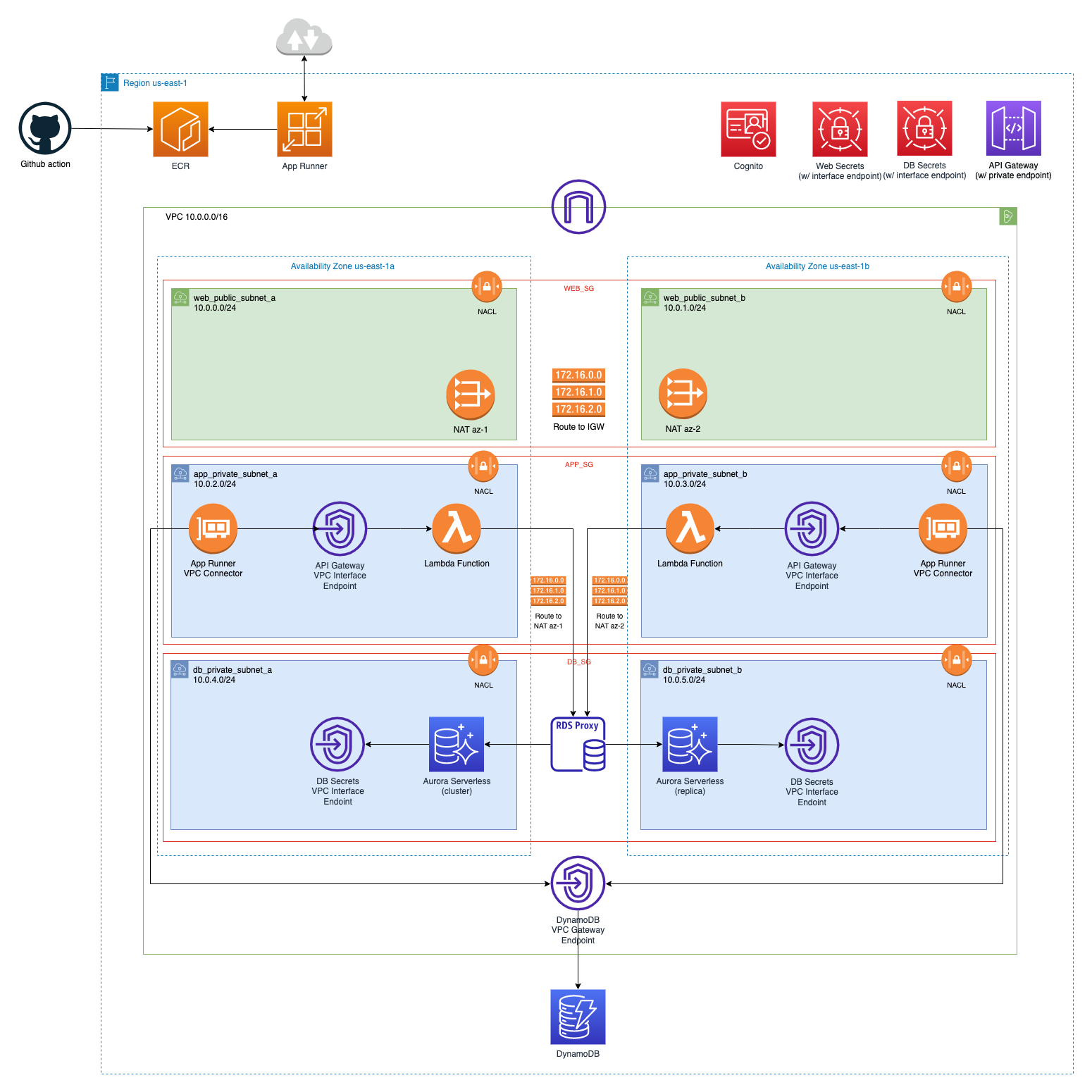Select the Lambda Function icon in app_private_subnet_b
Viewport: 1092px width, 1092px height.
[x=690, y=528]
